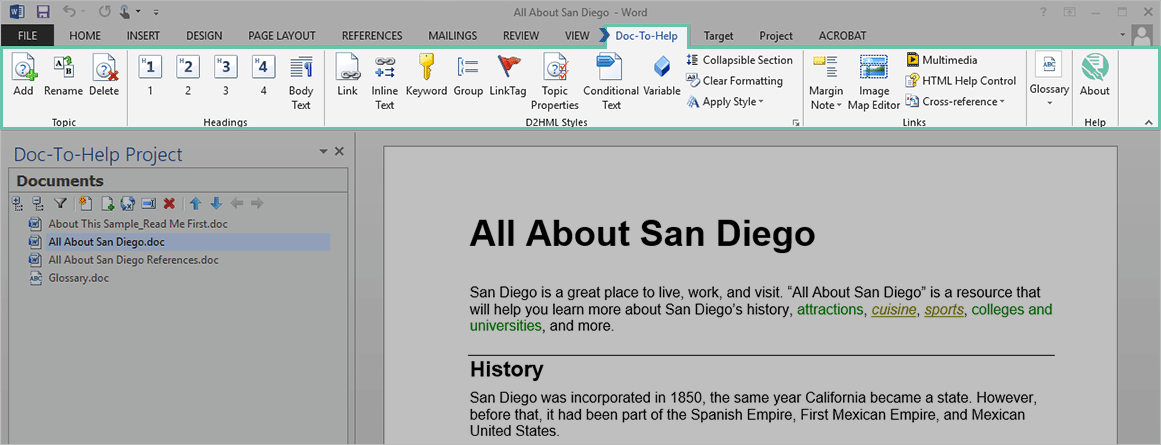Switch to the Target tab
This screenshot has width=1161, height=445.
pos(718,36)
